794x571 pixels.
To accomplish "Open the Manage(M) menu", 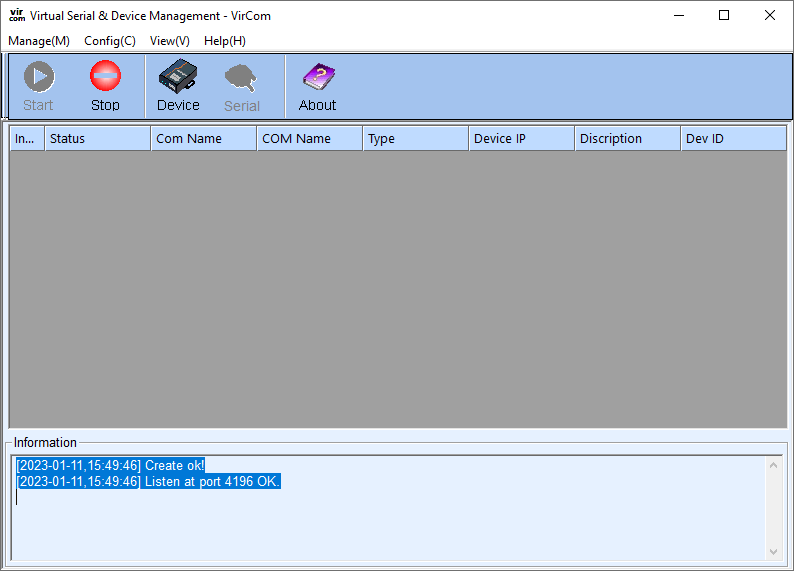I will (39, 41).
